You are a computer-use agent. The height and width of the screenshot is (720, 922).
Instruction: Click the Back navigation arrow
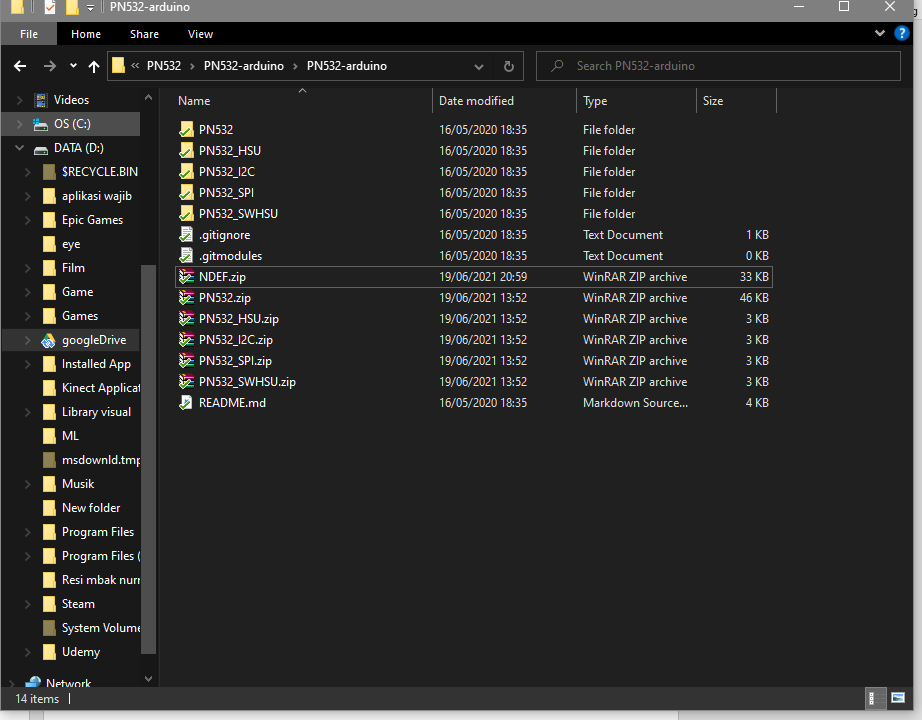pos(21,66)
